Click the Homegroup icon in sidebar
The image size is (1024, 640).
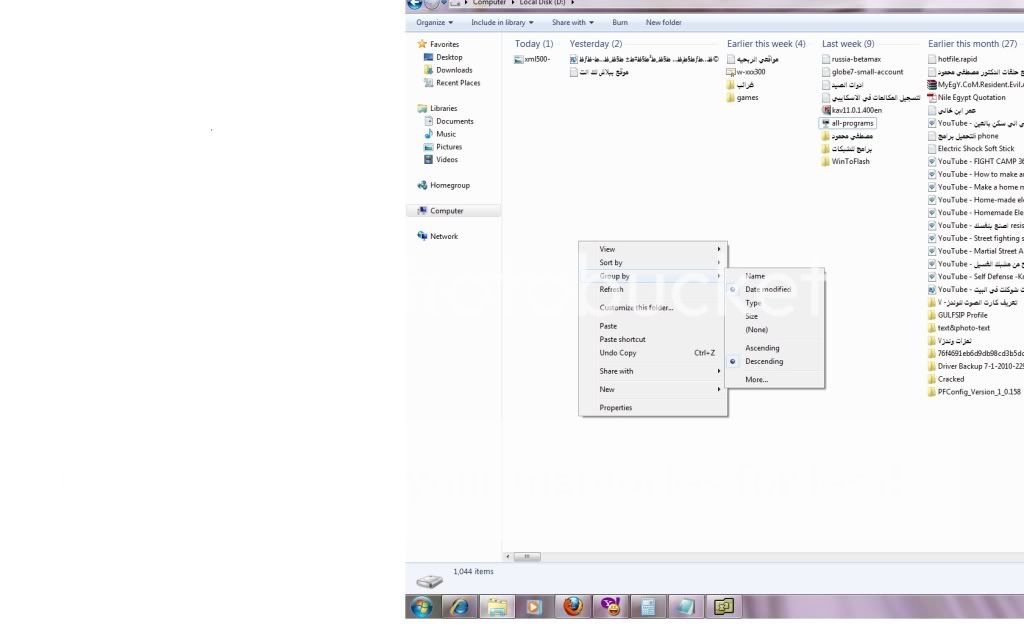pos(422,185)
